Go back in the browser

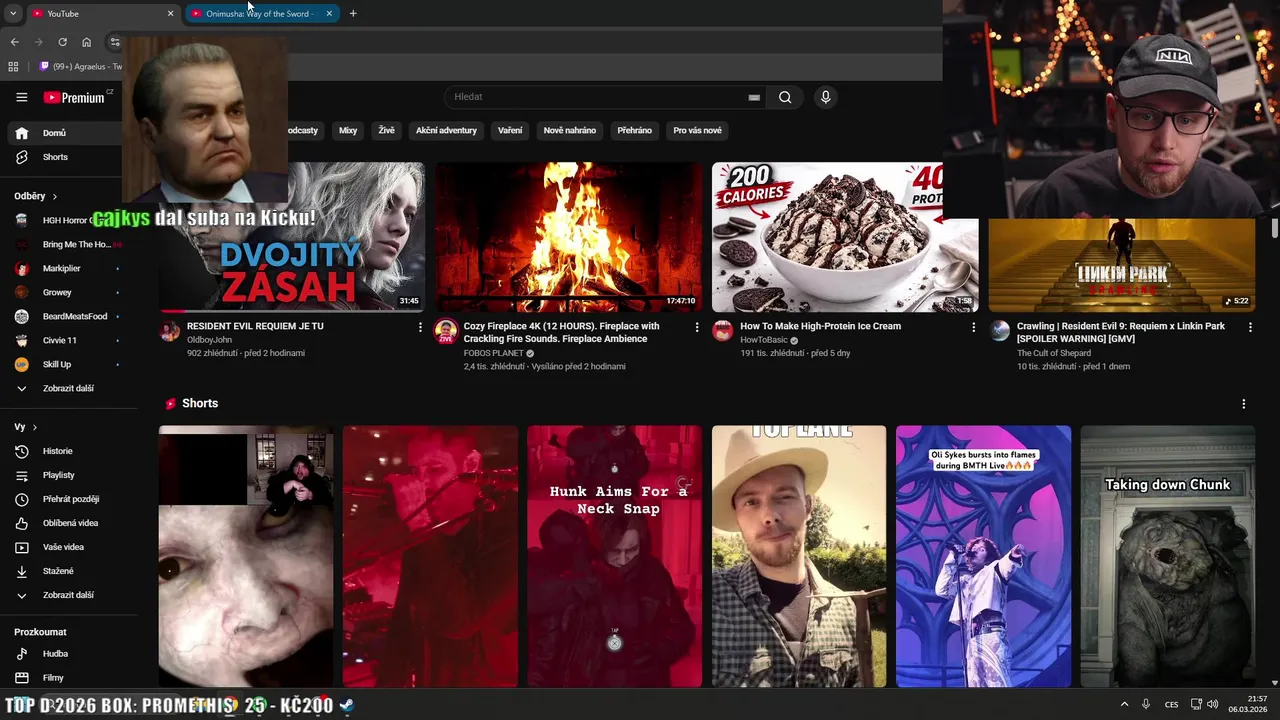click(x=14, y=42)
